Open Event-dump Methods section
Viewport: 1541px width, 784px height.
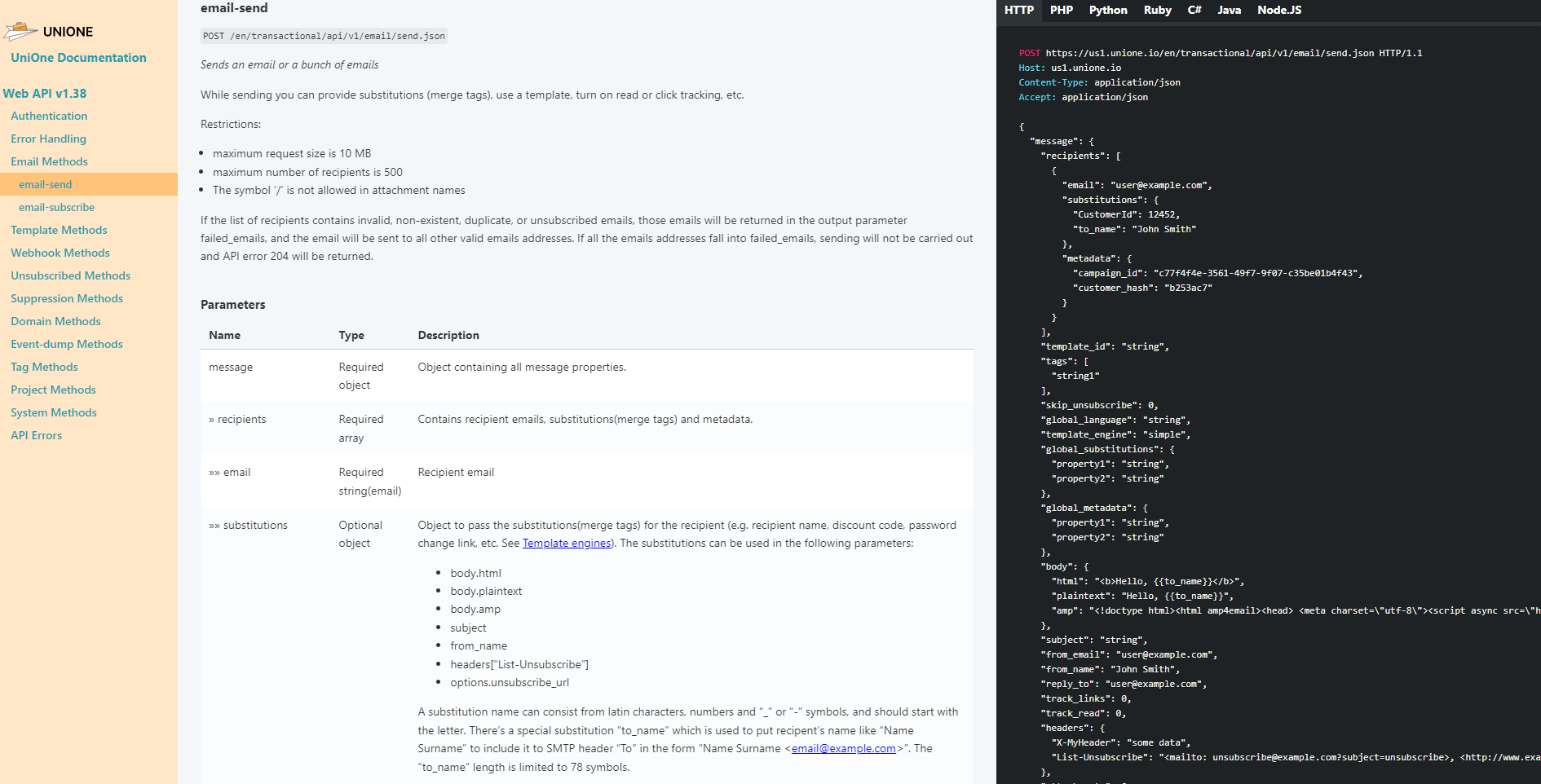67,345
